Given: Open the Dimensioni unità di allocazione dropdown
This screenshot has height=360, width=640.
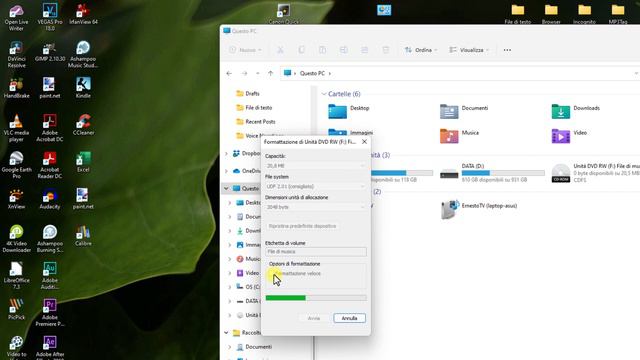Looking at the screenshot, I should (x=316, y=207).
